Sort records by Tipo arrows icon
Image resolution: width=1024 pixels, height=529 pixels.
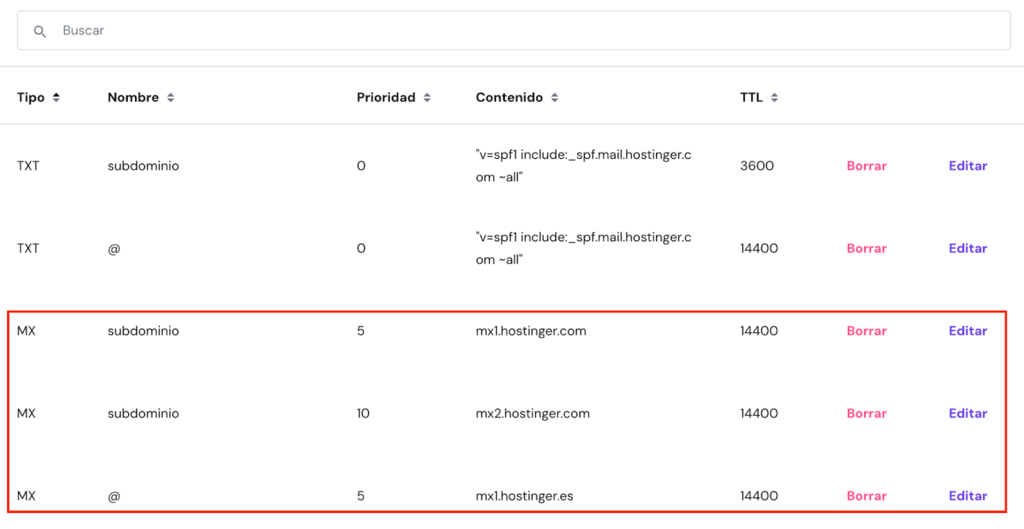pyautogui.click(x=57, y=98)
